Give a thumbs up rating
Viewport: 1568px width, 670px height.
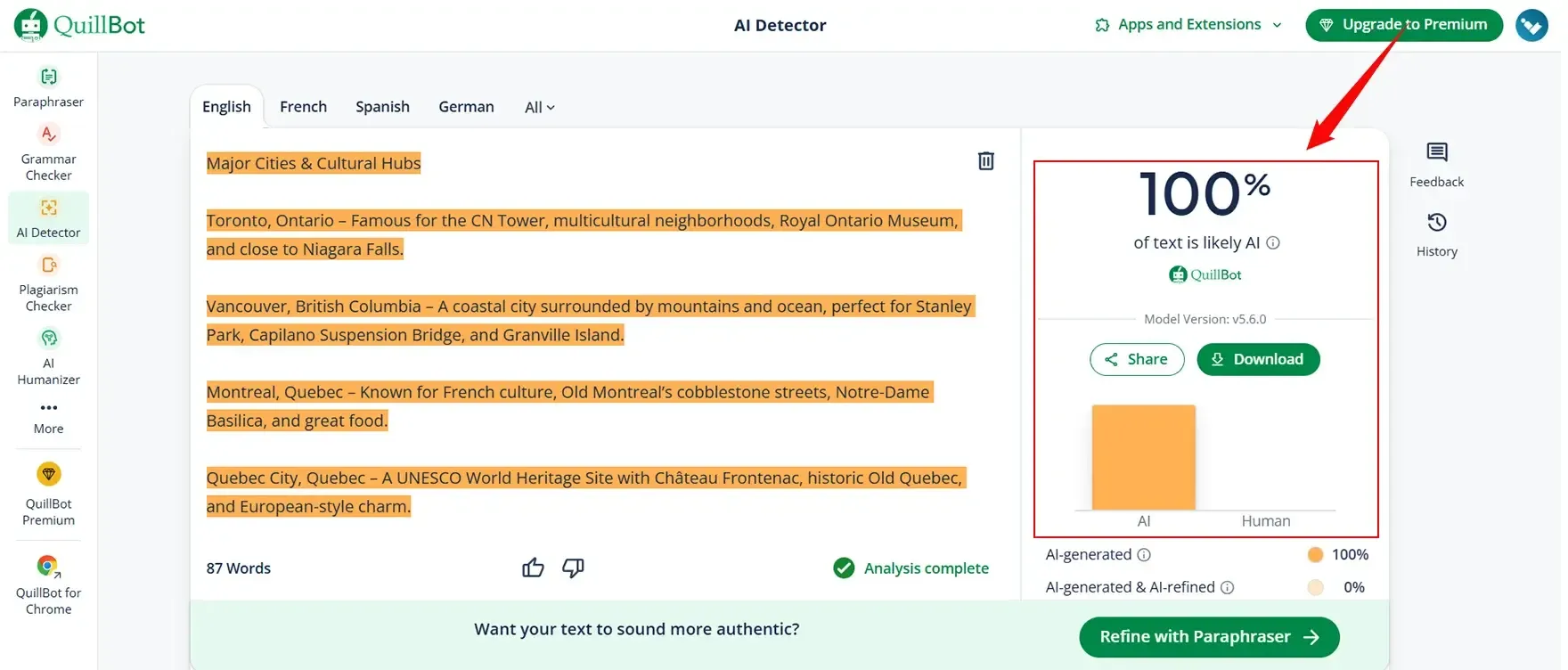(533, 568)
